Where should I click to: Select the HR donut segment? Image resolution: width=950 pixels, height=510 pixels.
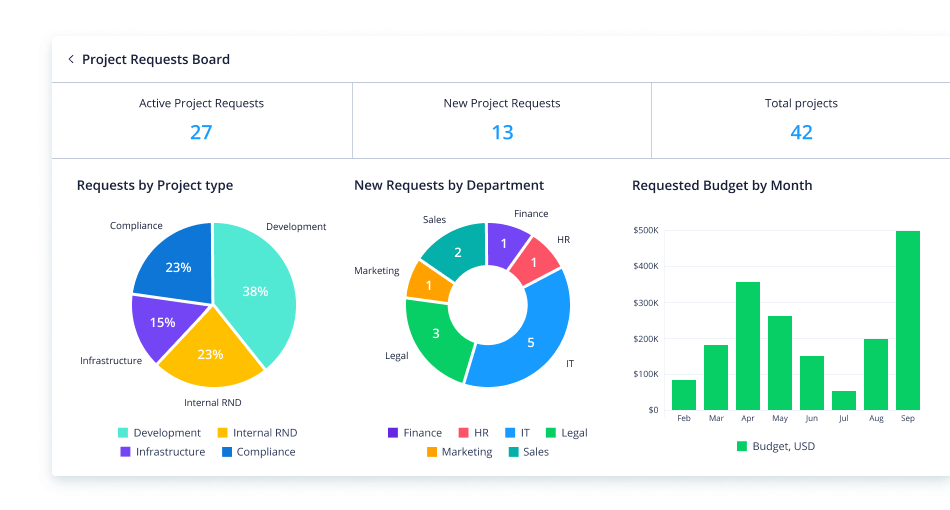click(x=534, y=262)
